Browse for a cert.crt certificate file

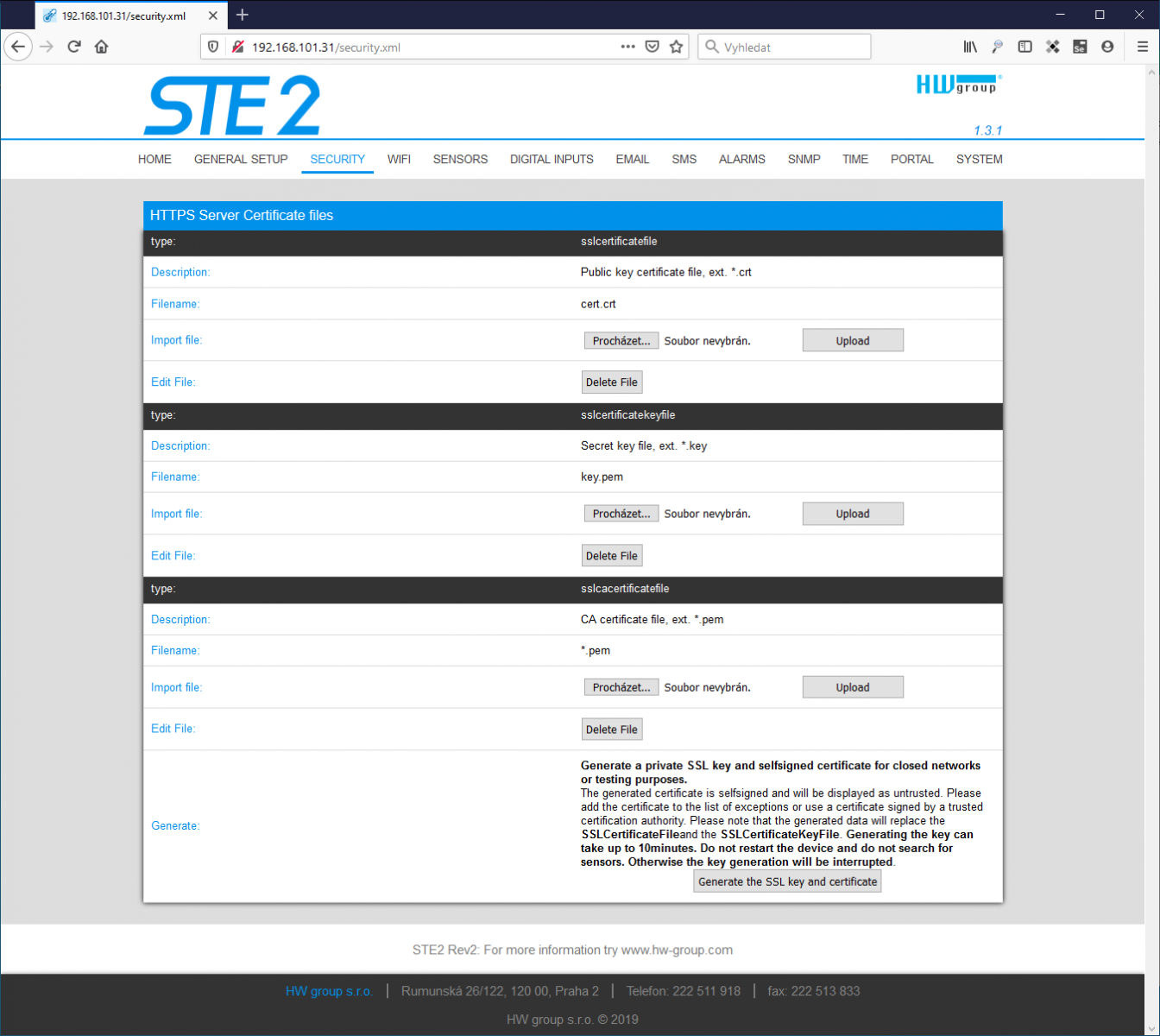coord(621,341)
